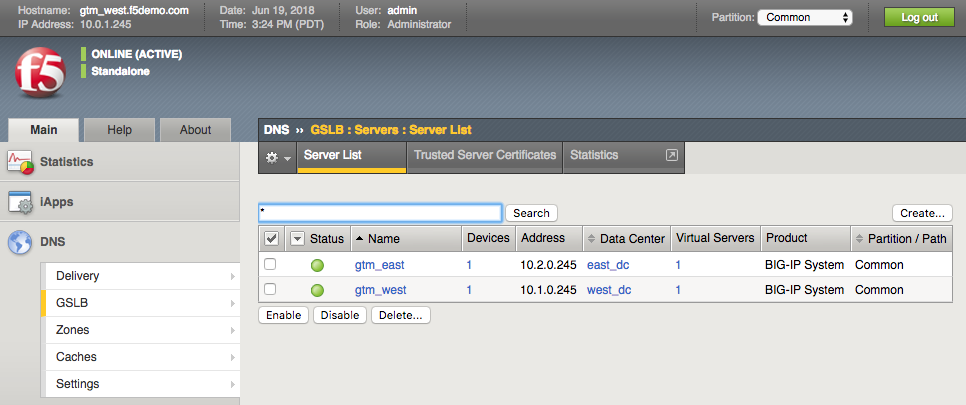This screenshot has height=405, width=966.
Task: Expand the Caches submenu
Action: (x=233, y=357)
